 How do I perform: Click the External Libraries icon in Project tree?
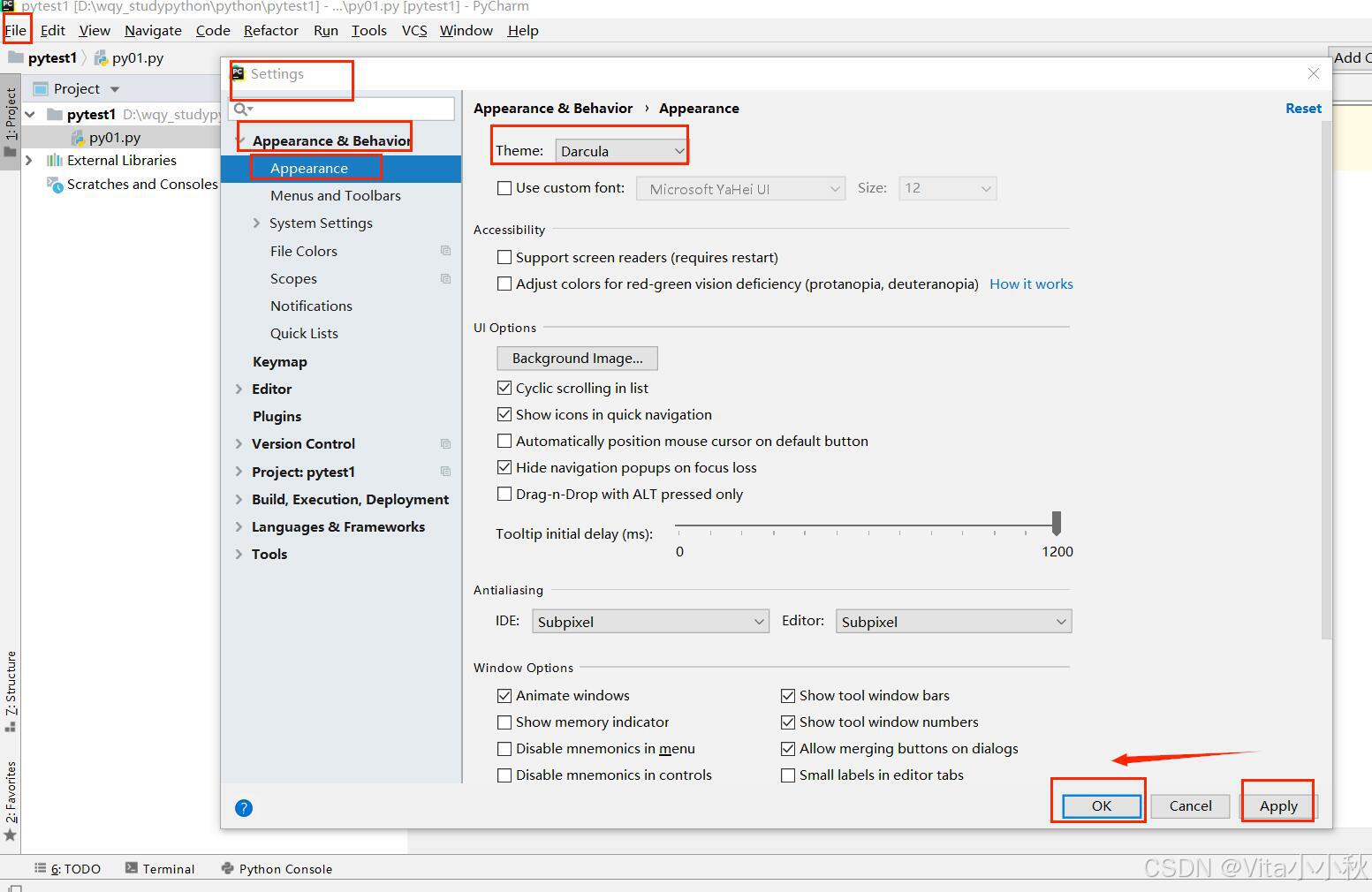click(x=55, y=160)
